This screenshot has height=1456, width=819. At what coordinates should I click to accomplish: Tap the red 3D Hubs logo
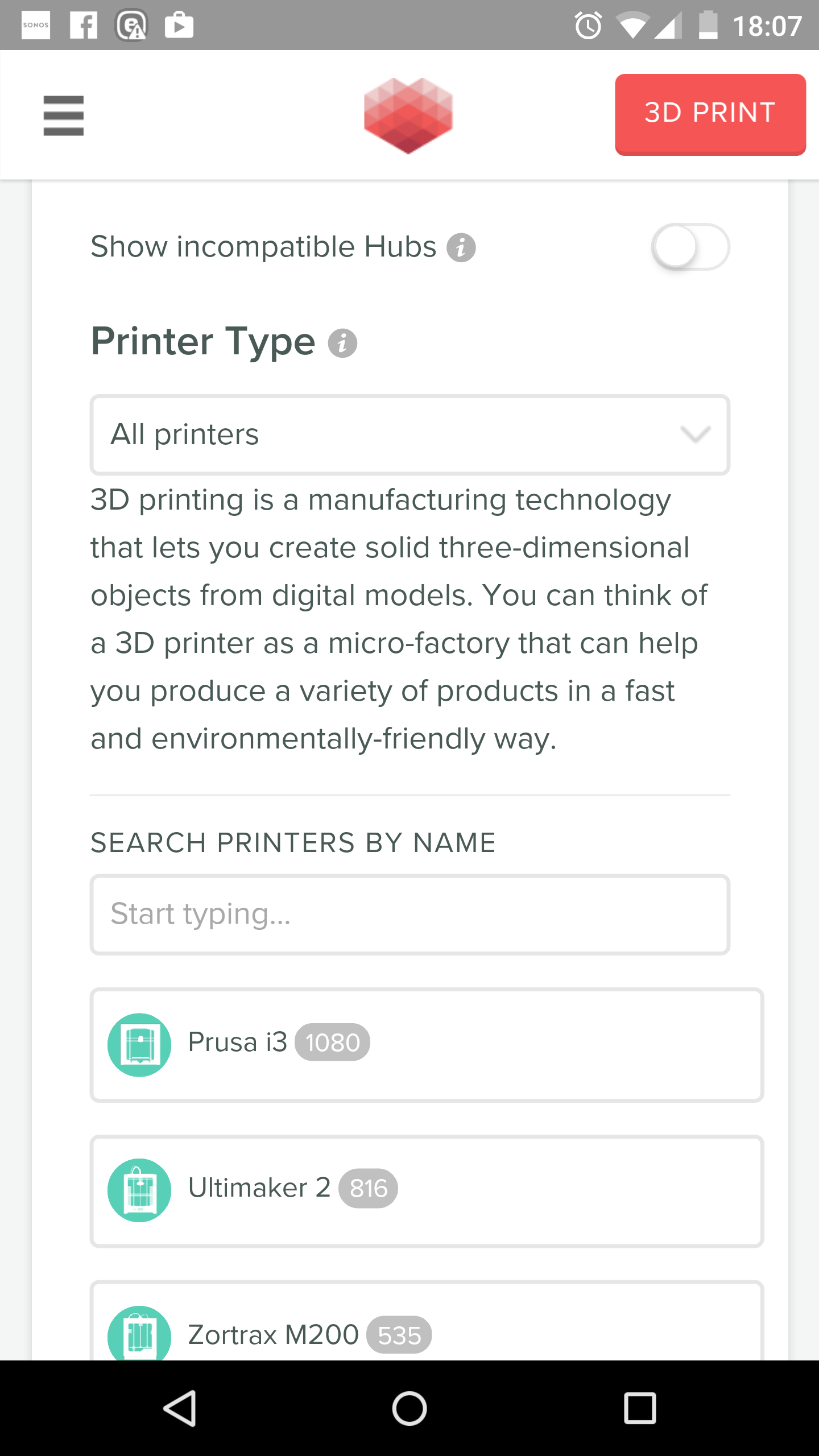click(x=408, y=115)
